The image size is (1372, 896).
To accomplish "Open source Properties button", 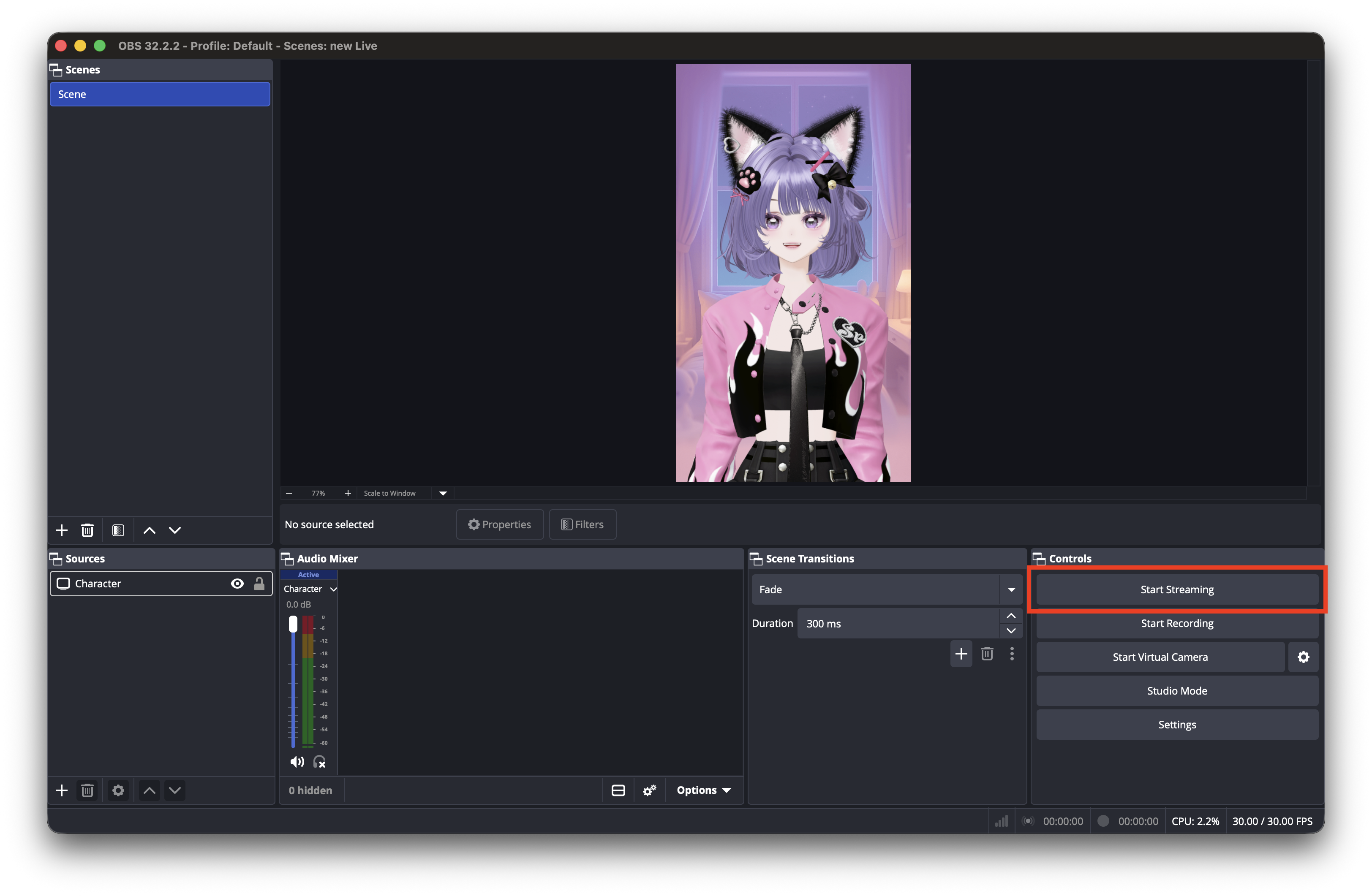I will [x=499, y=524].
